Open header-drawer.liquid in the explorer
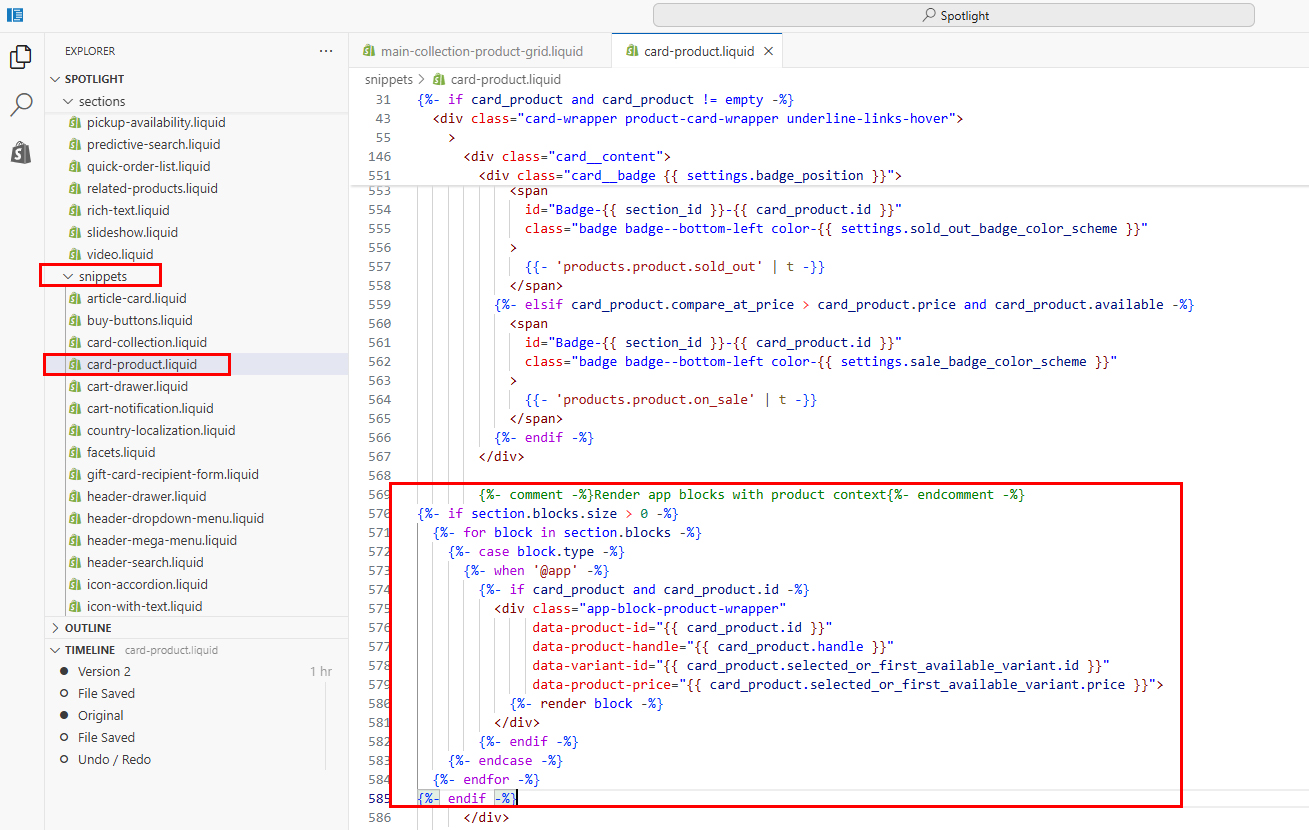 coord(146,497)
